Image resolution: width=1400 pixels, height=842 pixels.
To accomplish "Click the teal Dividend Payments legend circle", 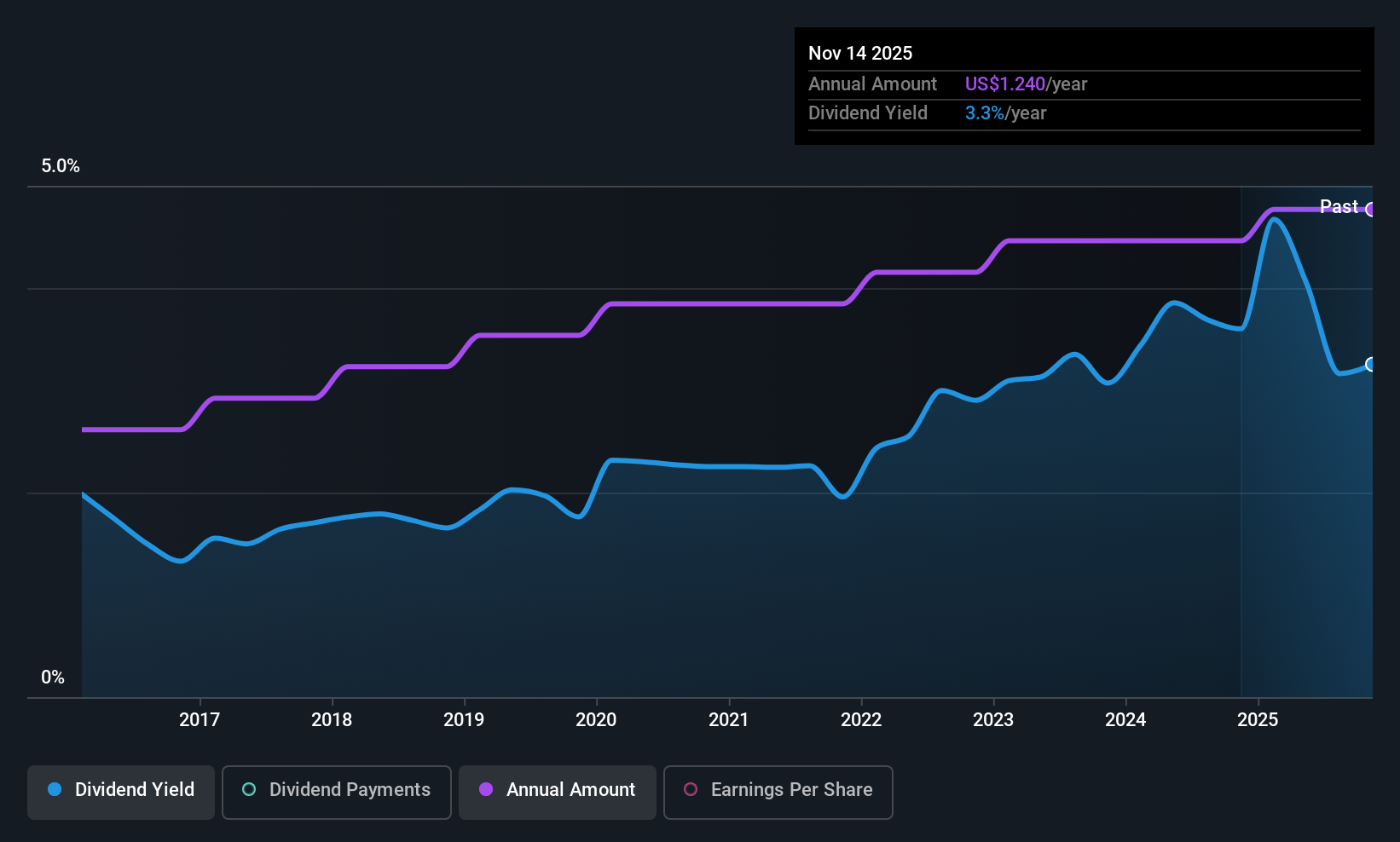I will (x=249, y=789).
